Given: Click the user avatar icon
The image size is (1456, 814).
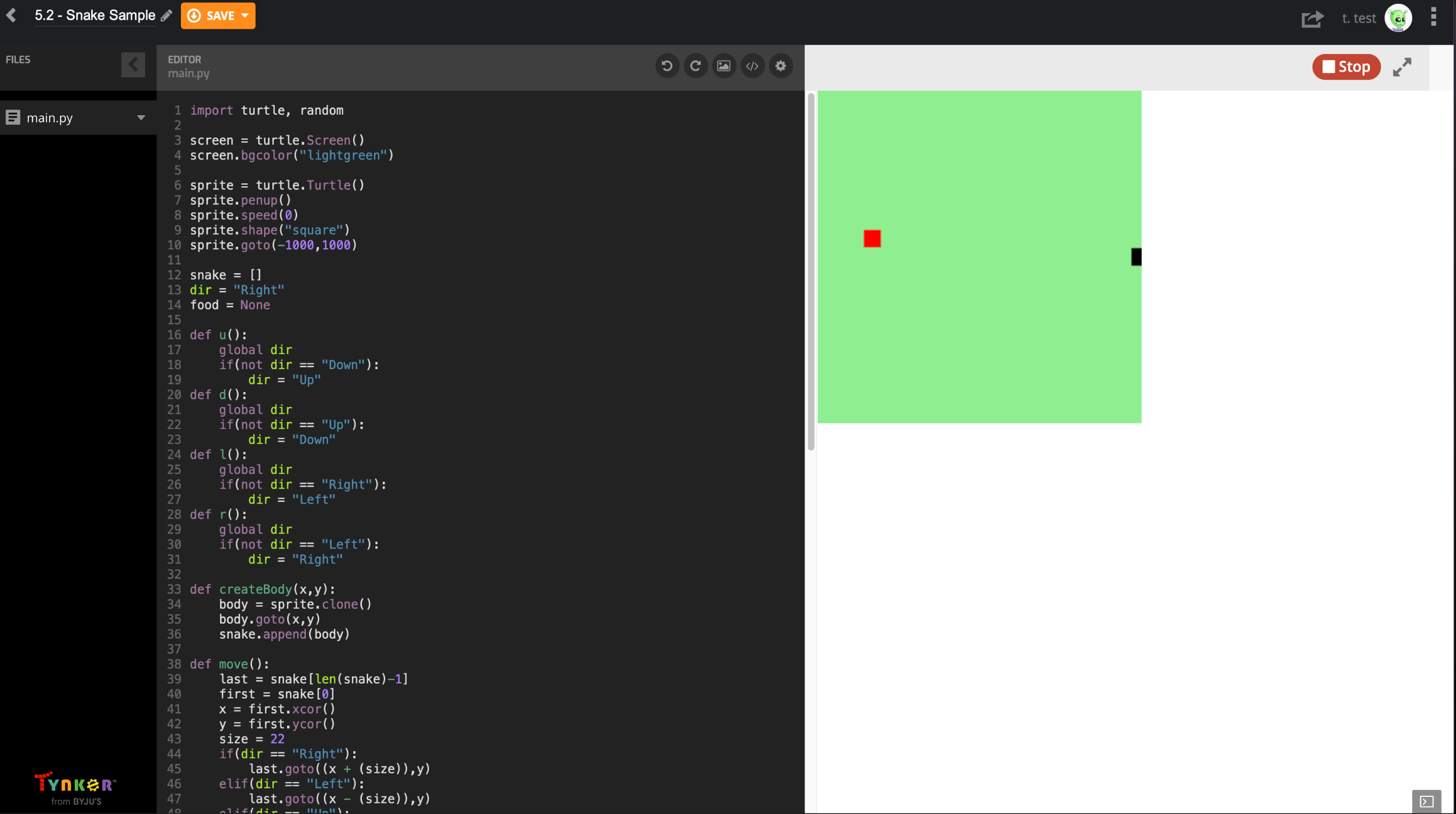Looking at the screenshot, I should click(x=1398, y=19).
